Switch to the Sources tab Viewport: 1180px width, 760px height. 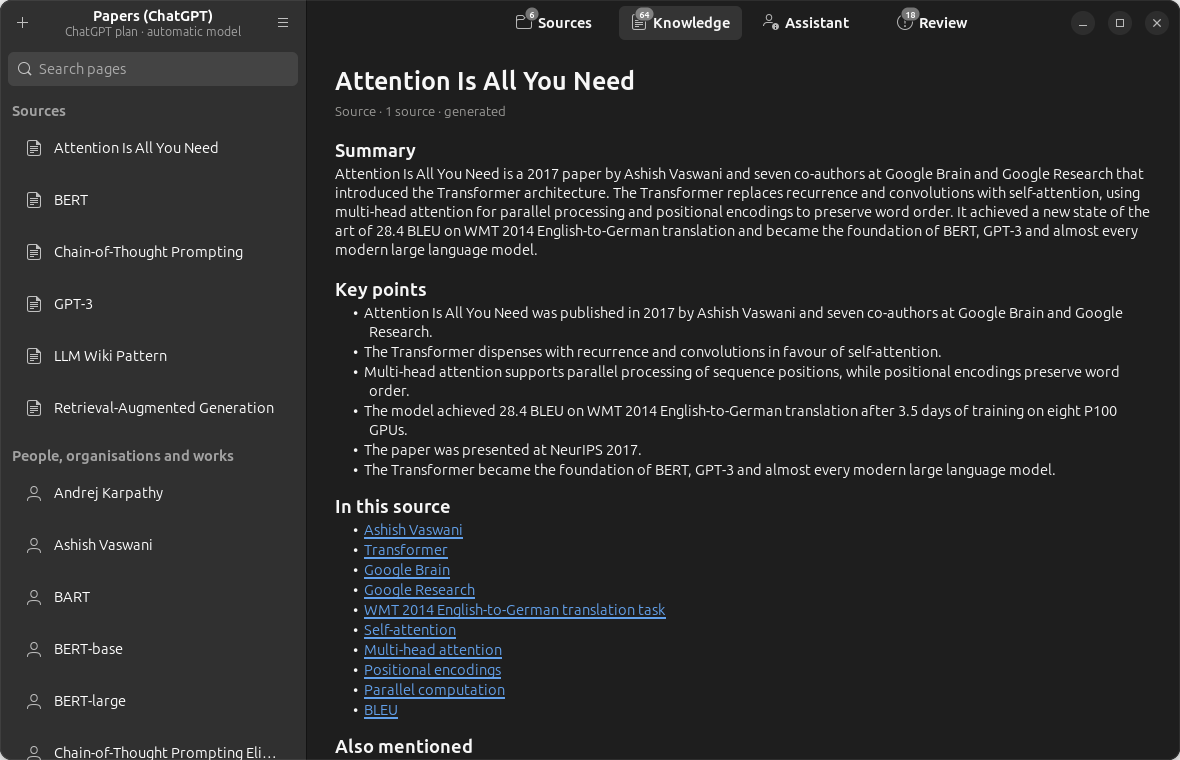(x=554, y=23)
